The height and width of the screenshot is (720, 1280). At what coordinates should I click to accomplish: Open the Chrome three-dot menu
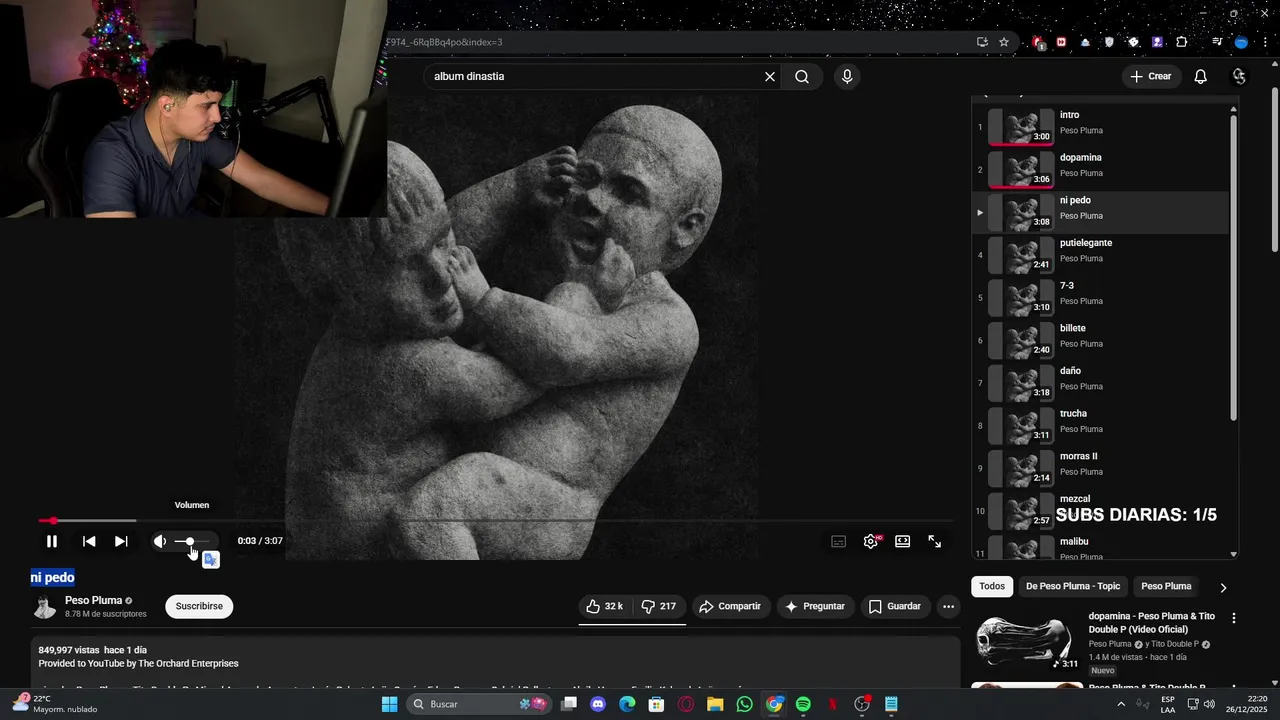[x=1263, y=42]
